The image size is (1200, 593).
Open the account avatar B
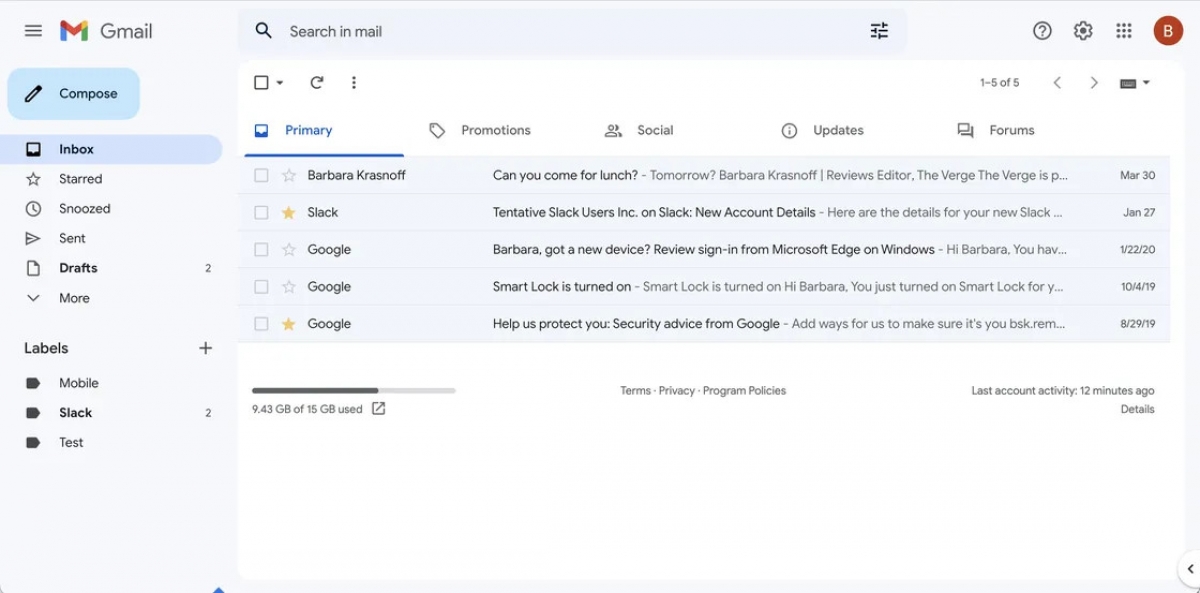[1168, 31]
